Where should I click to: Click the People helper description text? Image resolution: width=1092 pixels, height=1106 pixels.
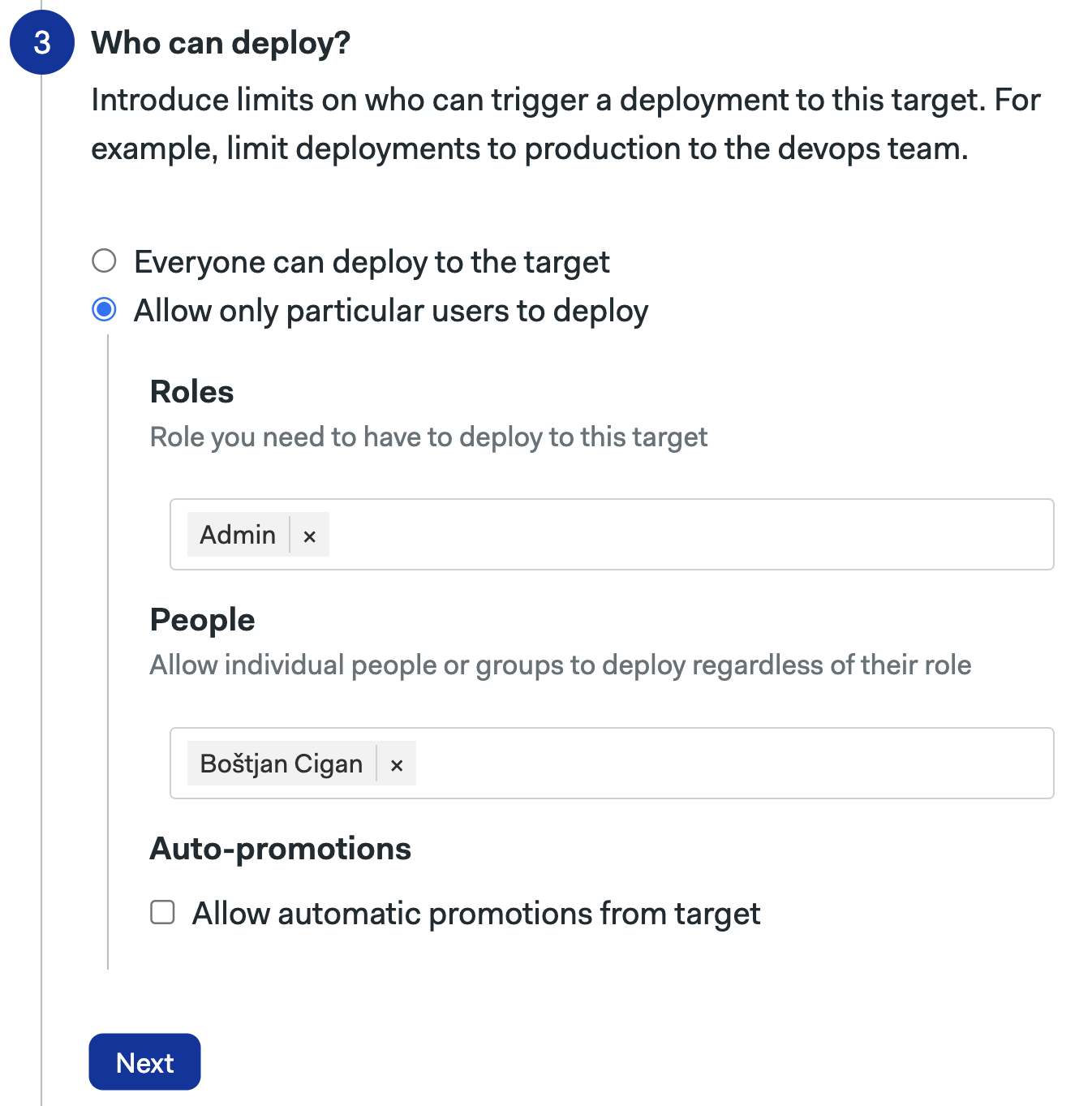(560, 665)
